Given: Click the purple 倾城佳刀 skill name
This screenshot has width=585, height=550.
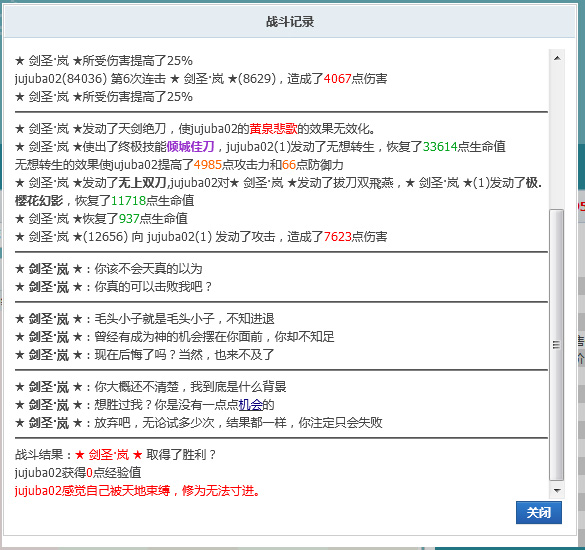Looking at the screenshot, I should (190, 147).
